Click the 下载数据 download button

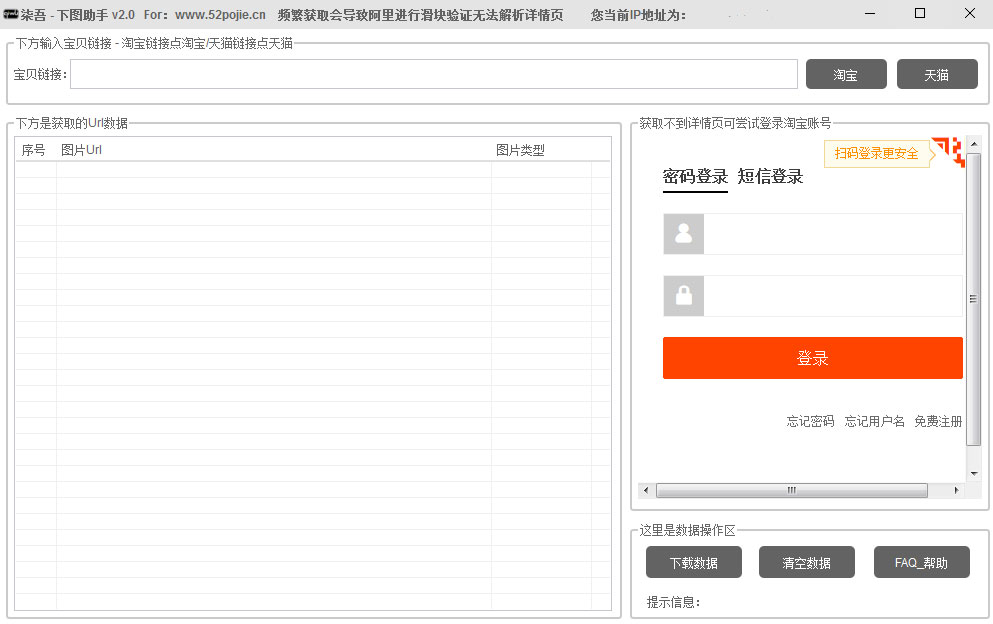(x=694, y=563)
